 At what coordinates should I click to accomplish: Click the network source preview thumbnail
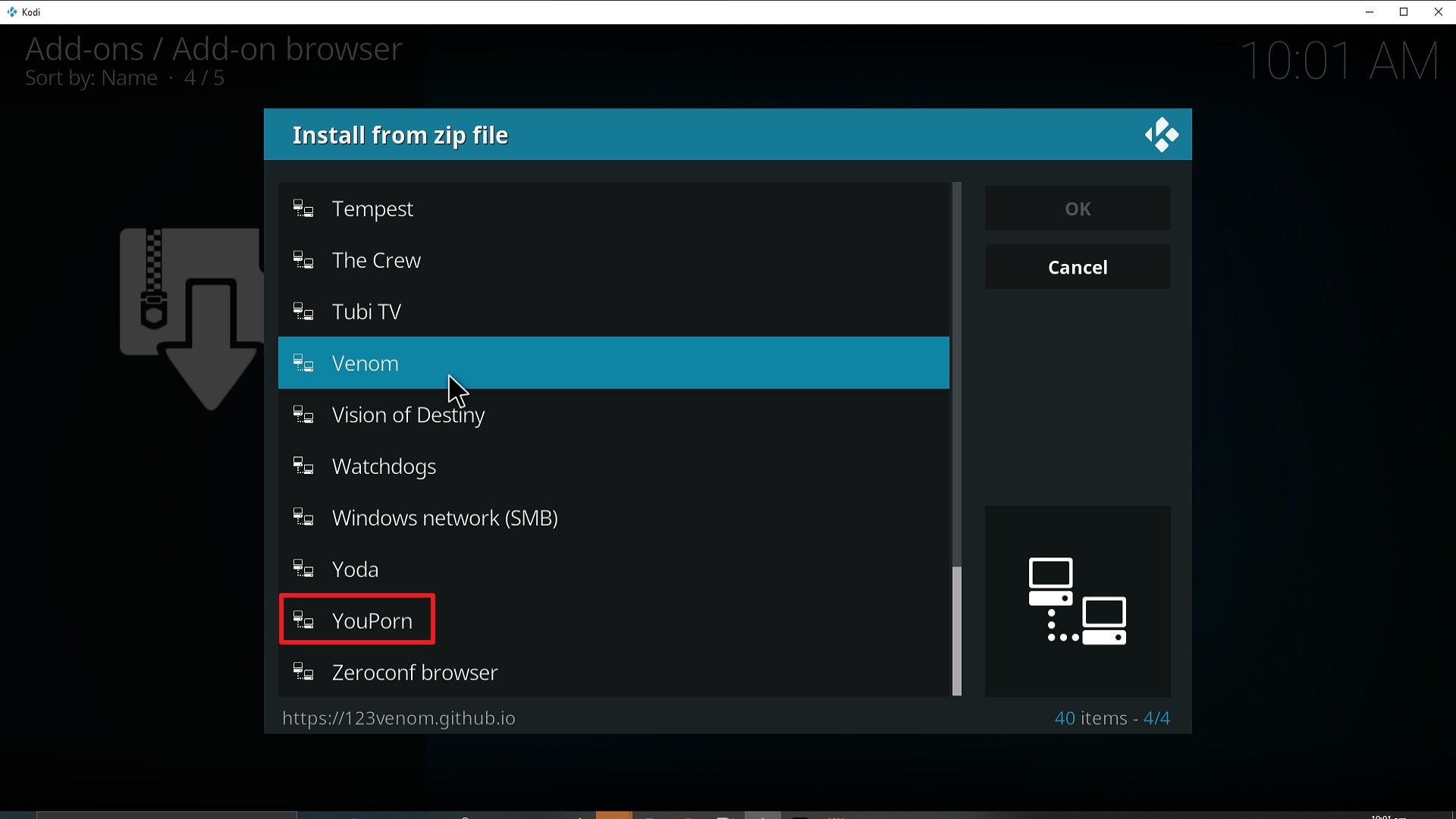click(x=1078, y=601)
